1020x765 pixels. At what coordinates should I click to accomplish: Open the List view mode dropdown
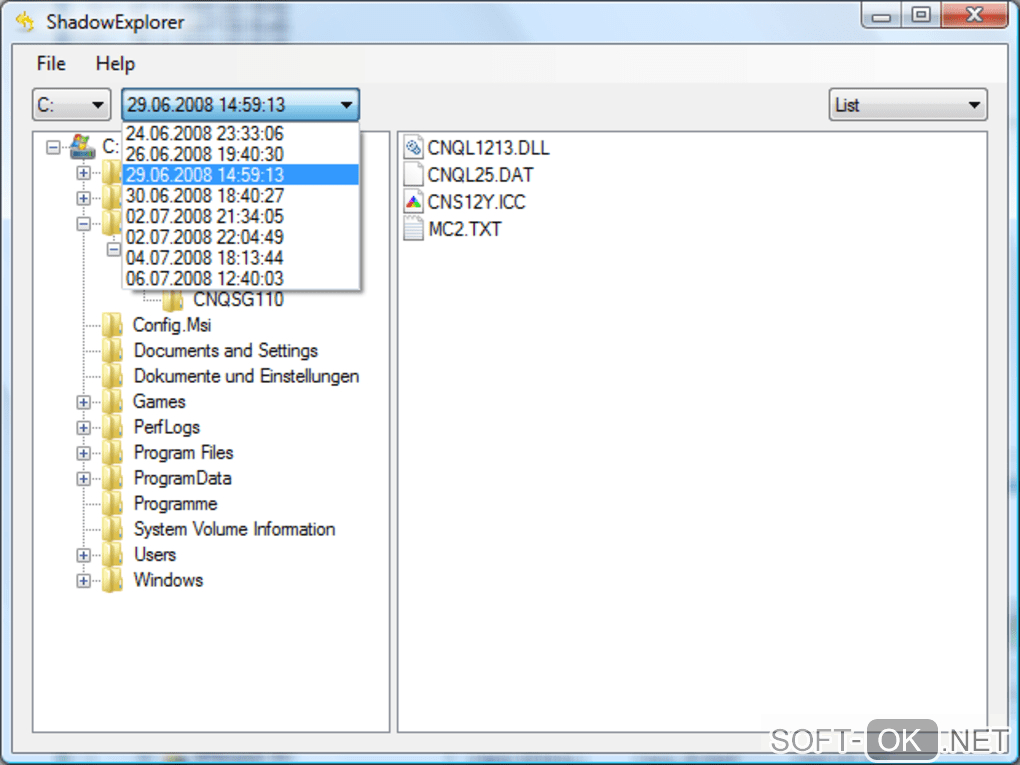click(908, 105)
